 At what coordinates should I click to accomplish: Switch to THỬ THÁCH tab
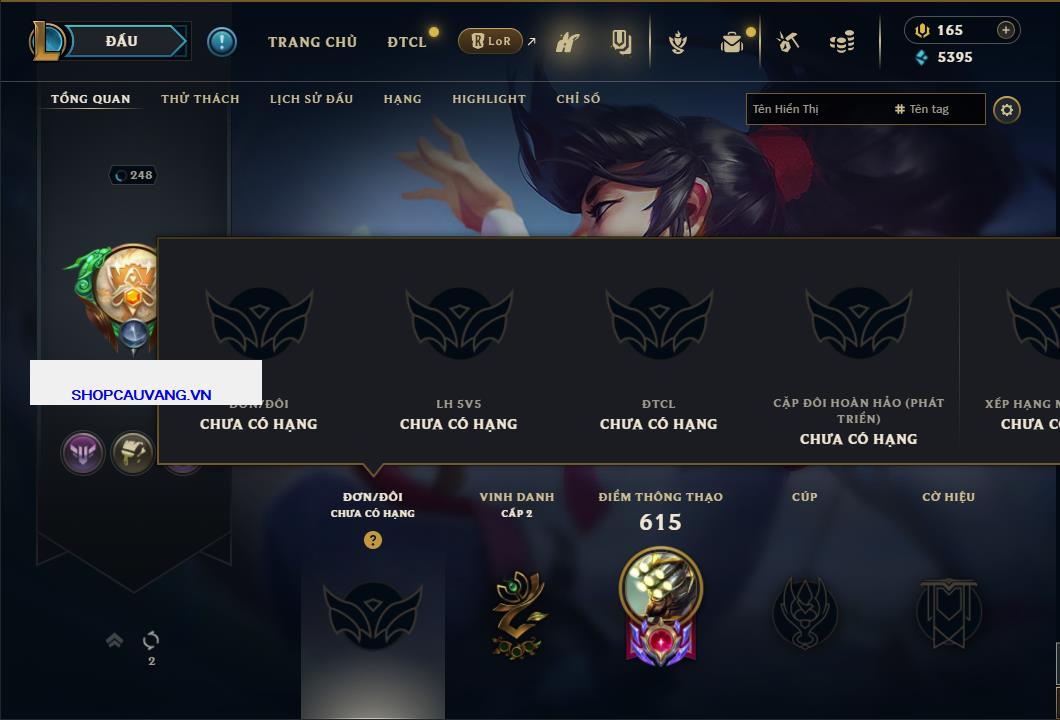coord(200,99)
